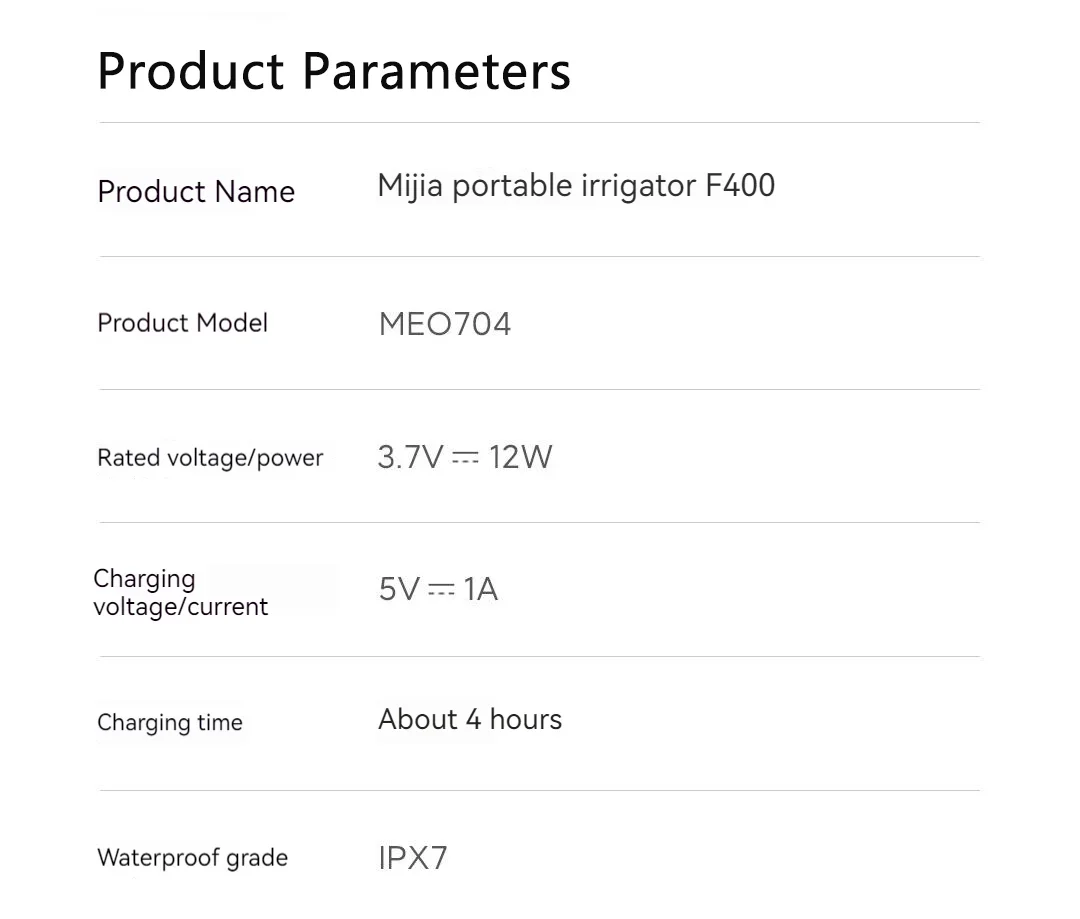Click the 5V charging voltage value
The height and width of the screenshot is (919, 1080).
(399, 589)
